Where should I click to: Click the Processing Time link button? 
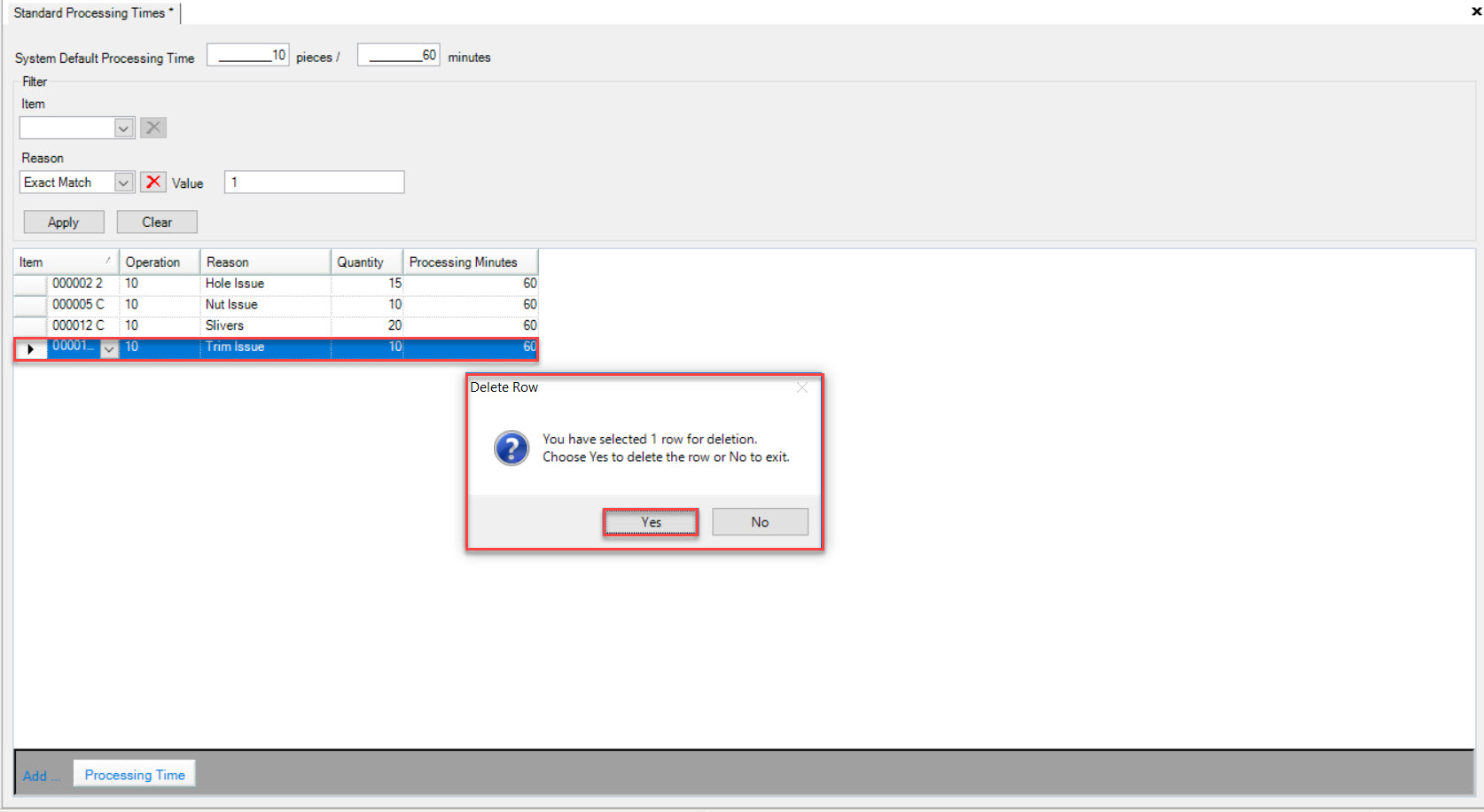pos(135,774)
